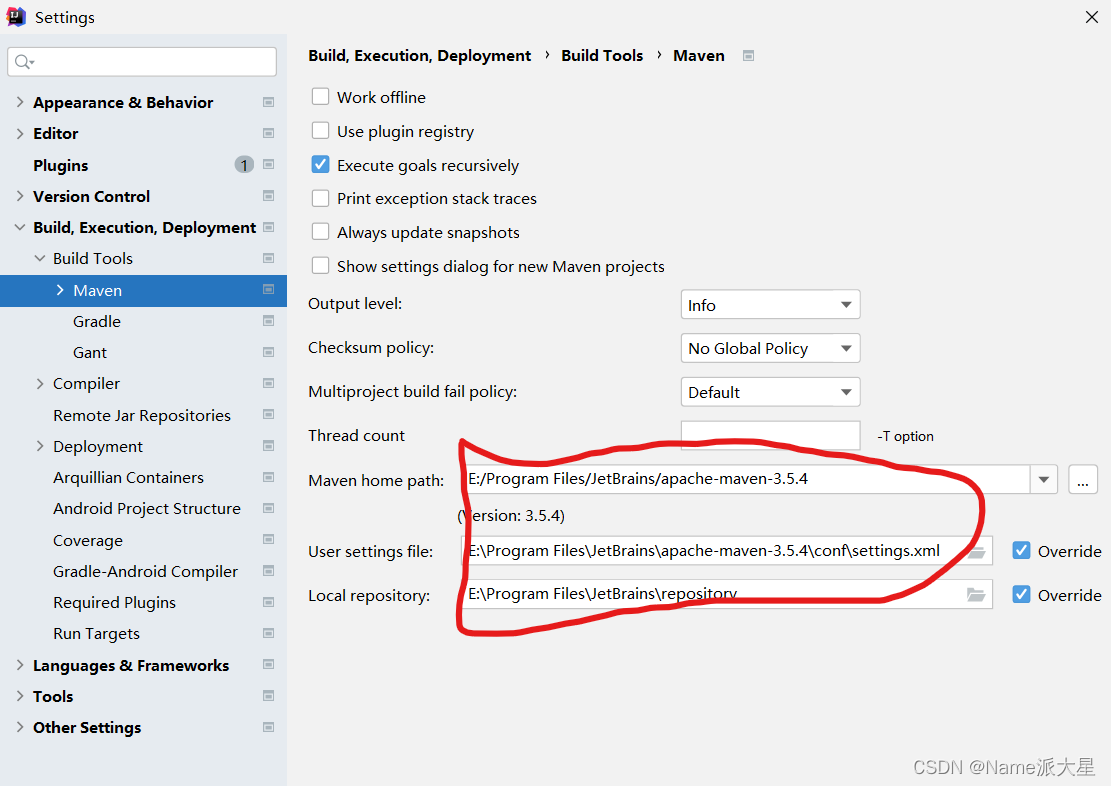
Task: Click folder icon in Local repository field
Action: click(976, 595)
